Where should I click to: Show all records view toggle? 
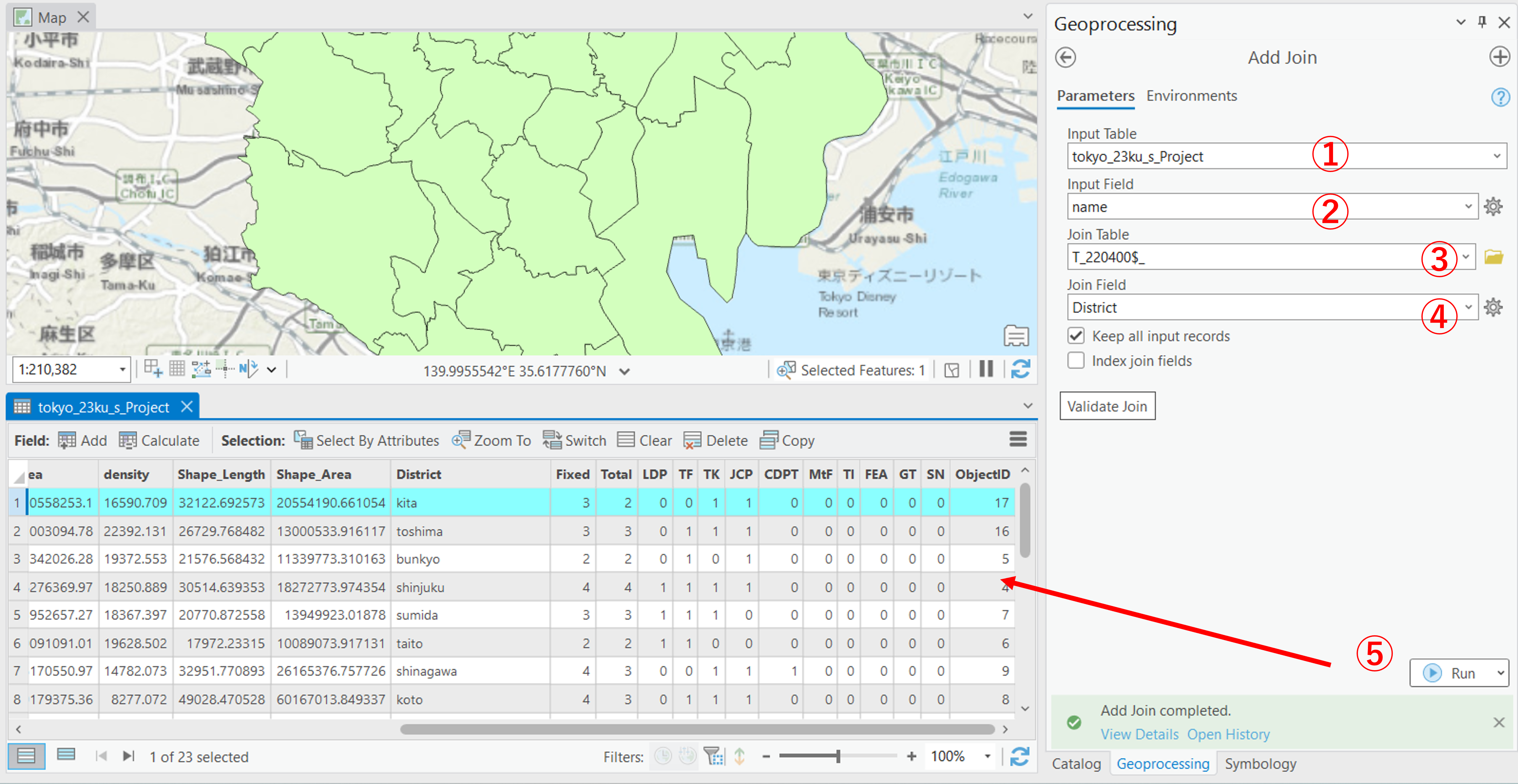[x=26, y=756]
